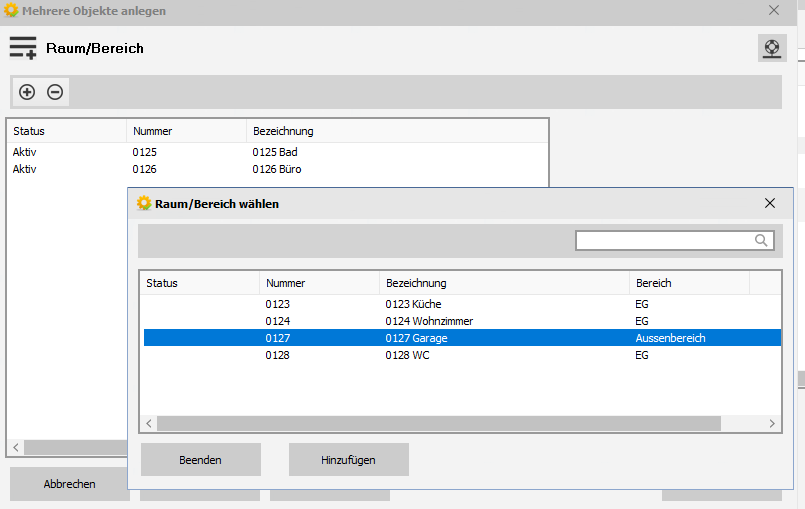Screen dimensions: 805x509
Task: Click the Raum/Bereich list-add icon
Action: coord(23,48)
